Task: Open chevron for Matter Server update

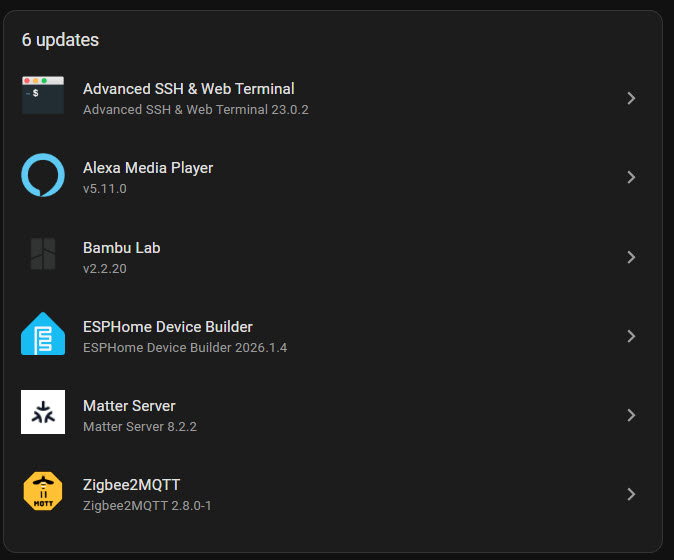Action: (631, 415)
